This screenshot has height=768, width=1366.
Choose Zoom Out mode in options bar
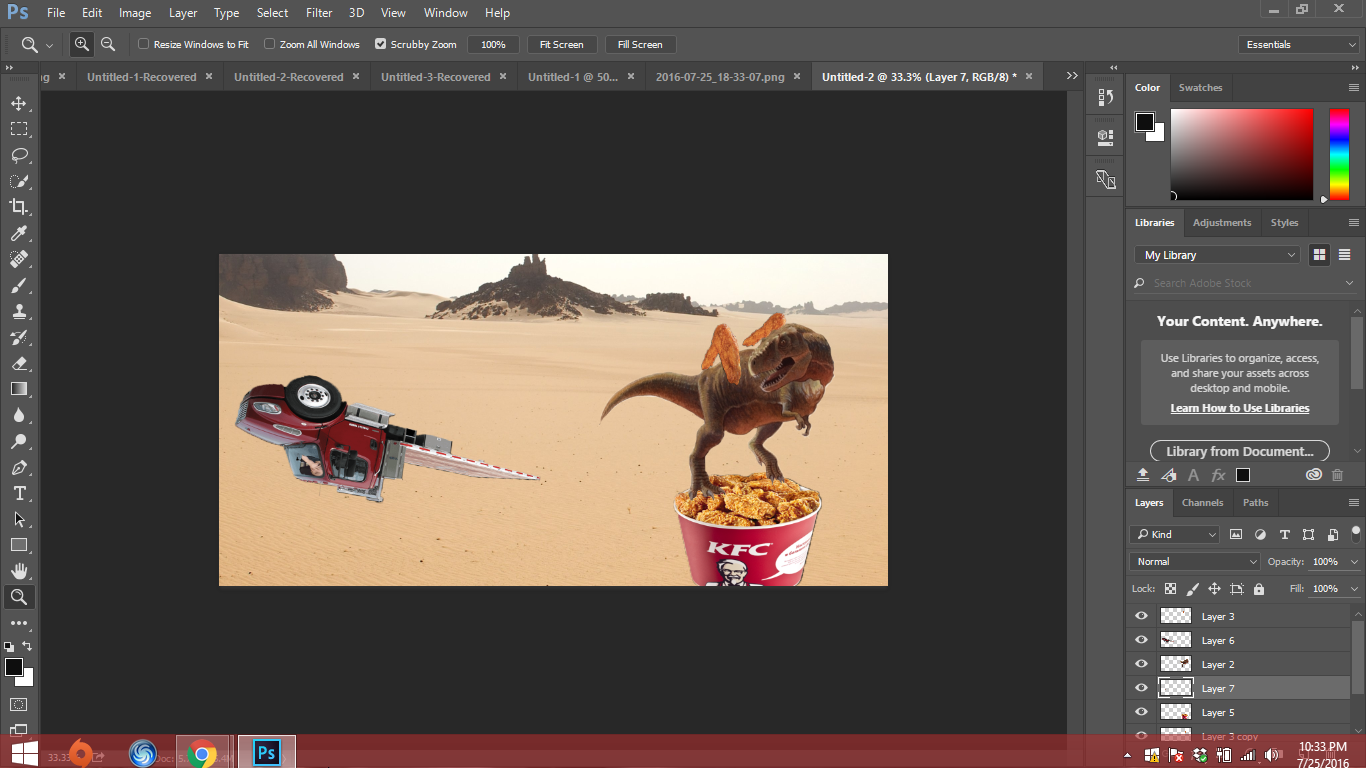click(108, 44)
